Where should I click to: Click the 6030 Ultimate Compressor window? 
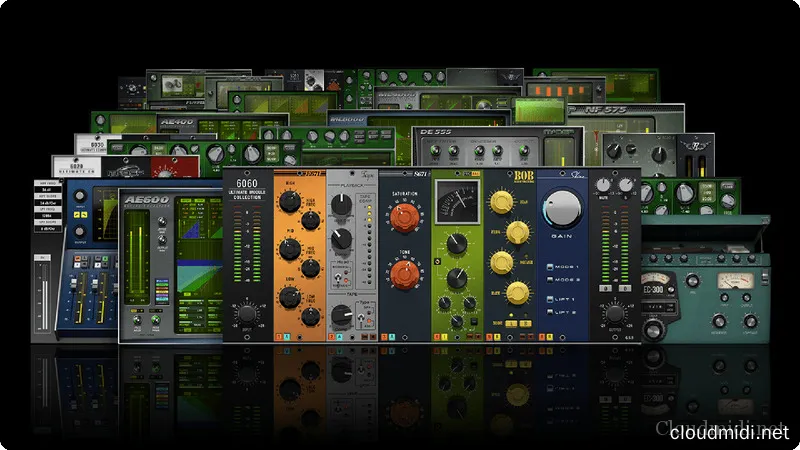coord(97,144)
